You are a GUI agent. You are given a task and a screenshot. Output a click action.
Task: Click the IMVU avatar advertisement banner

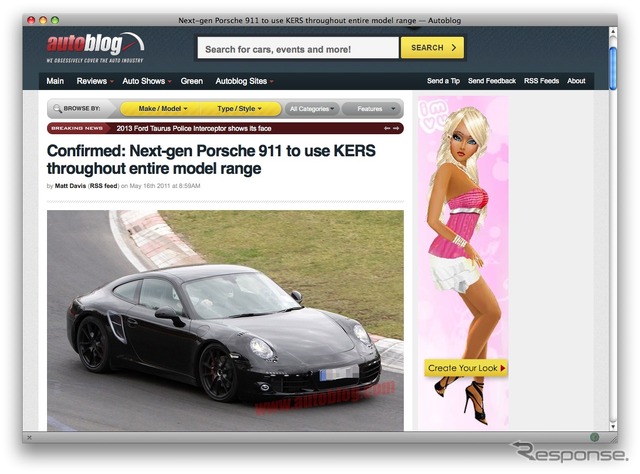tap(463, 263)
